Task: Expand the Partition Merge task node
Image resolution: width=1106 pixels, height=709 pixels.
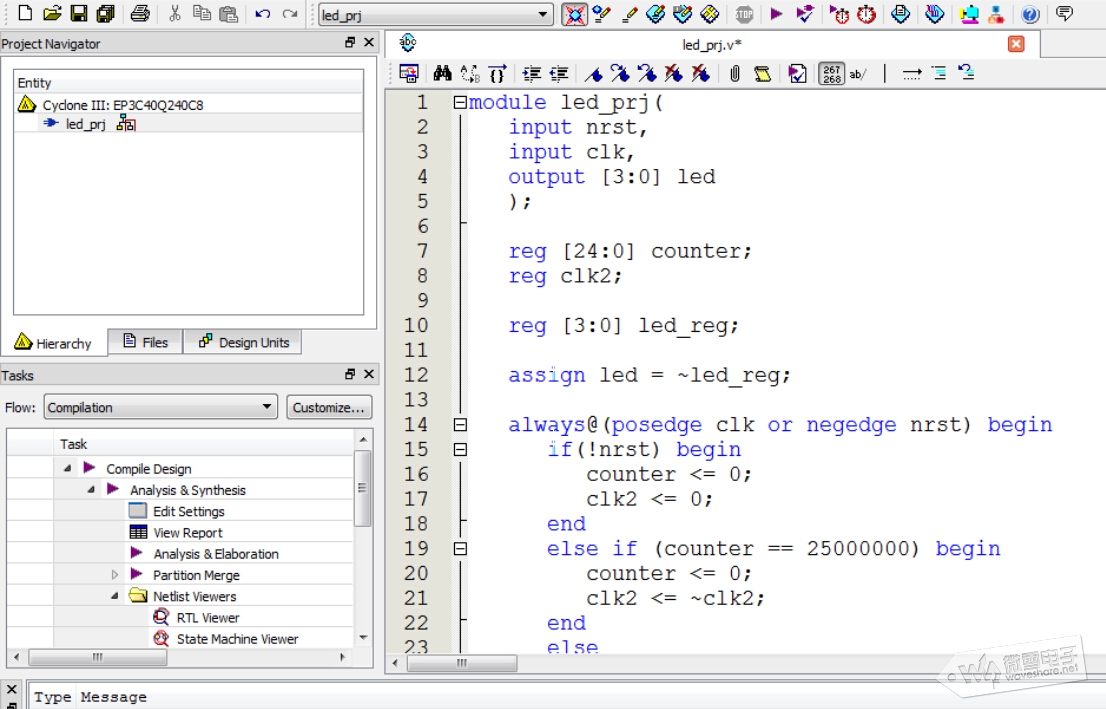Action: (x=114, y=575)
